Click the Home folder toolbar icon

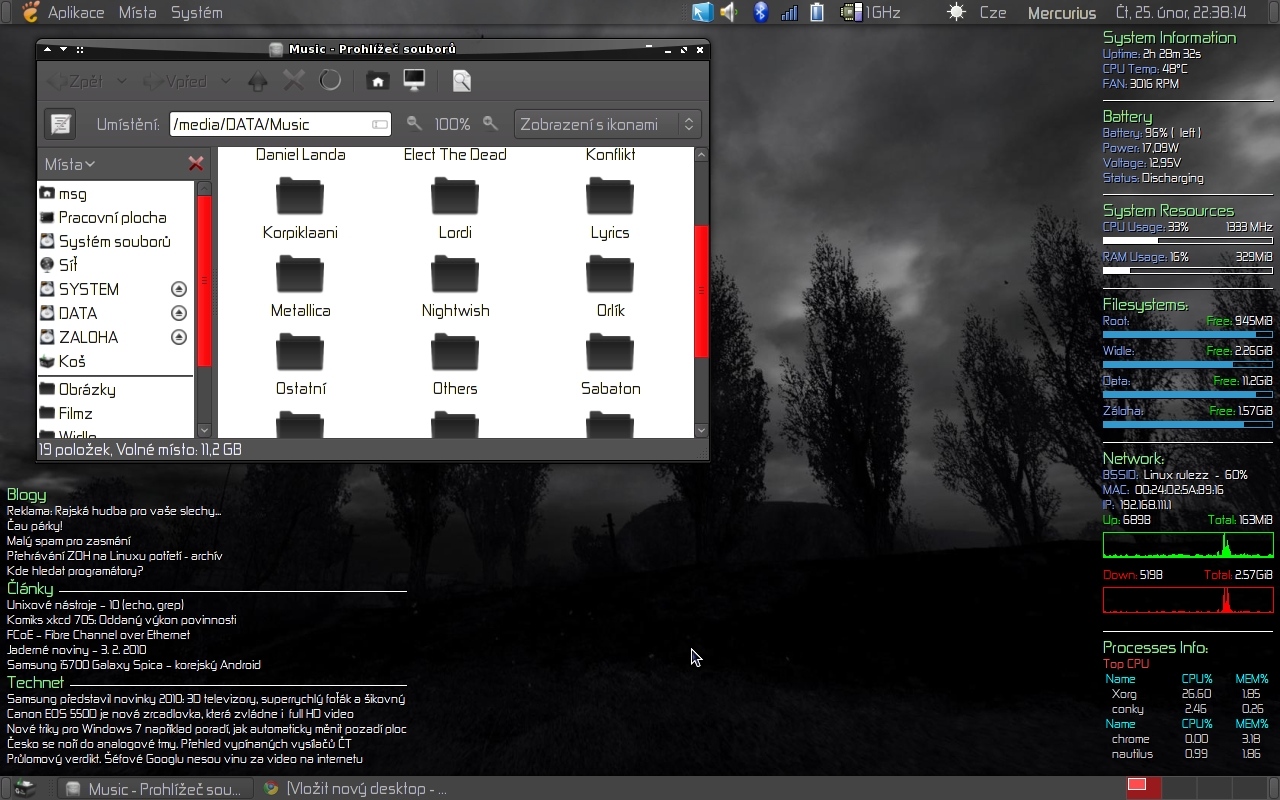377,81
